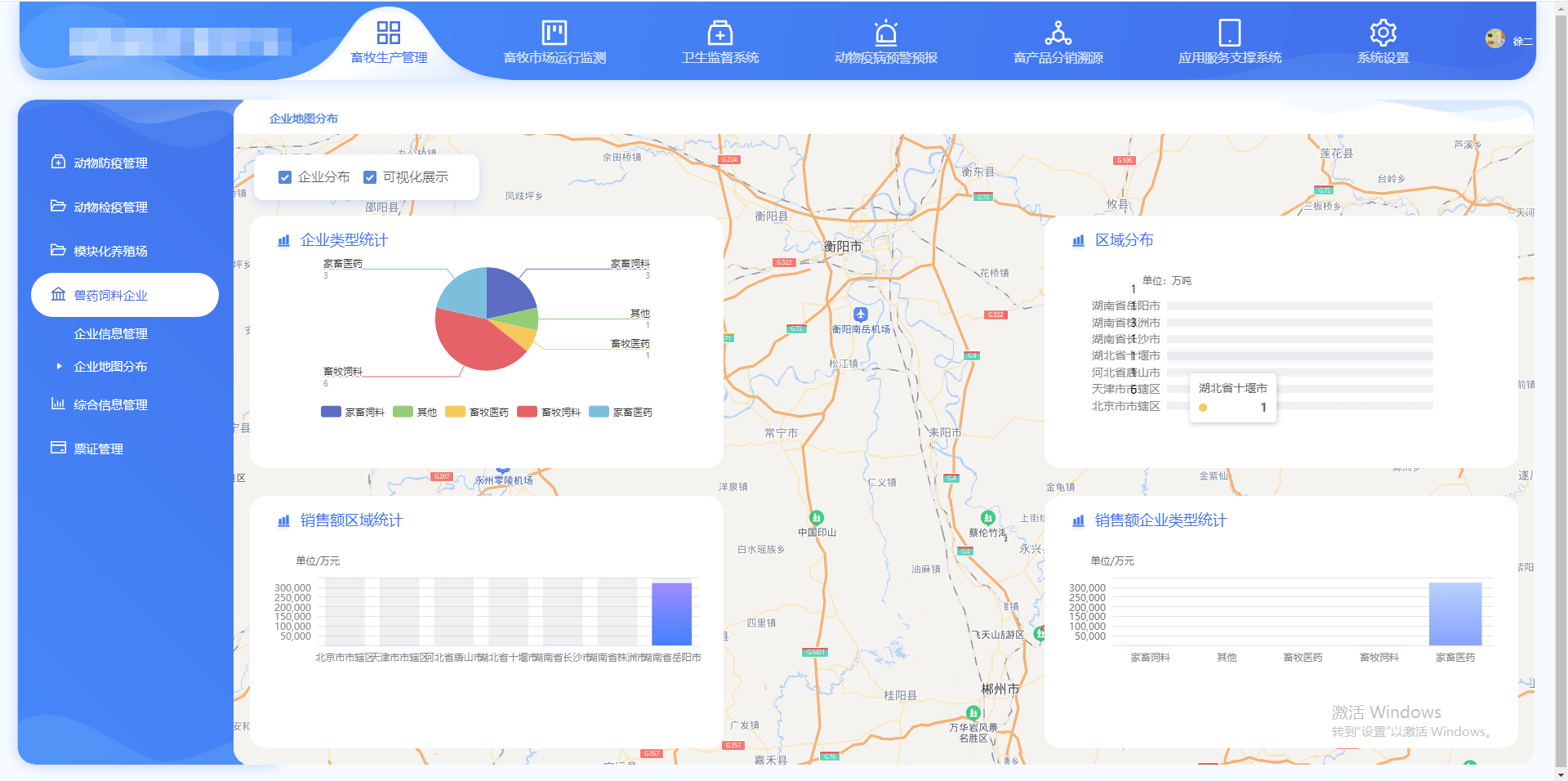This screenshot has width=1568, height=781.
Task: Click the 票证管理 sidebar entry
Action: (x=96, y=448)
